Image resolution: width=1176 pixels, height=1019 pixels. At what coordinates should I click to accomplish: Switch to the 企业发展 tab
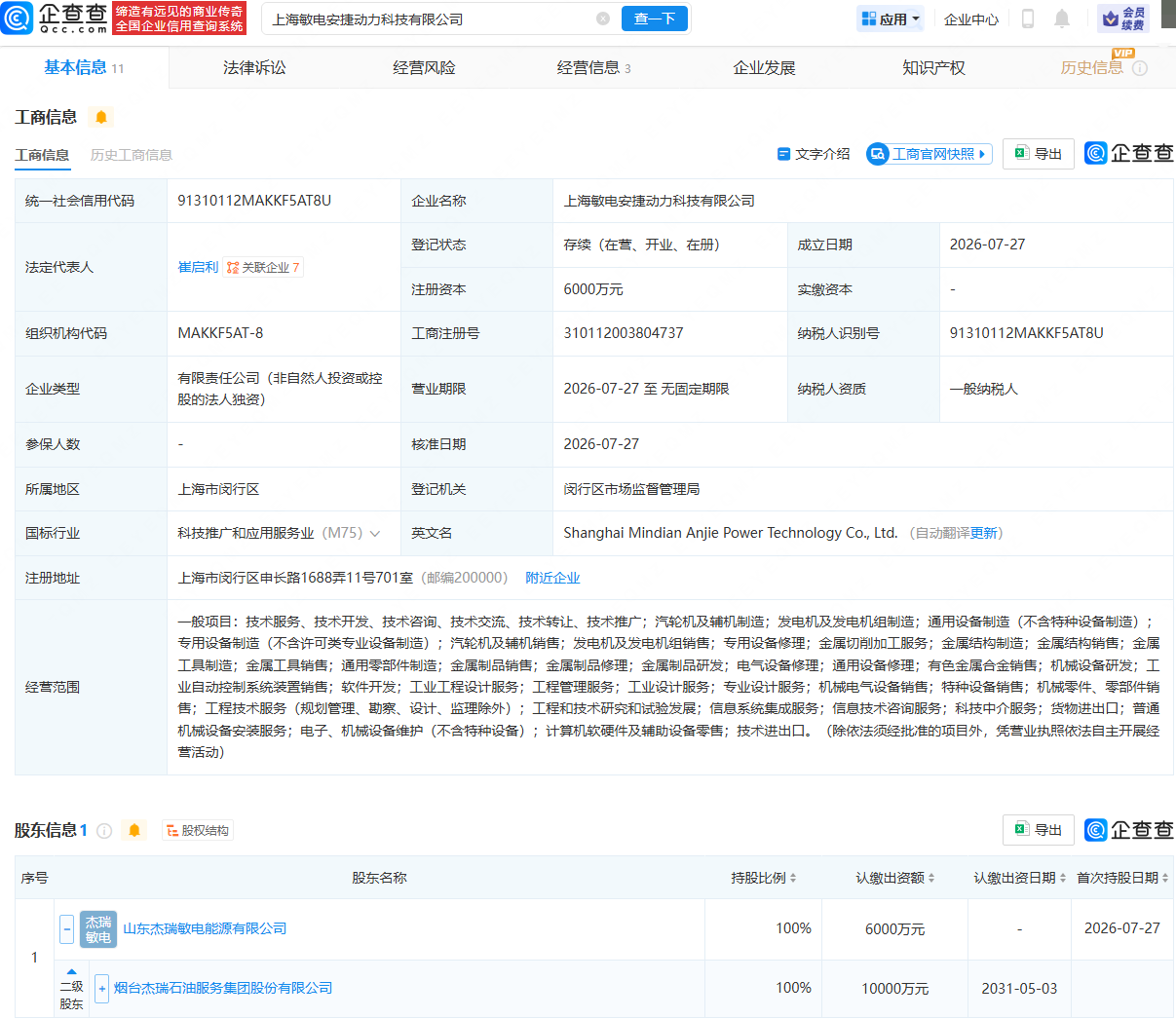coord(764,67)
